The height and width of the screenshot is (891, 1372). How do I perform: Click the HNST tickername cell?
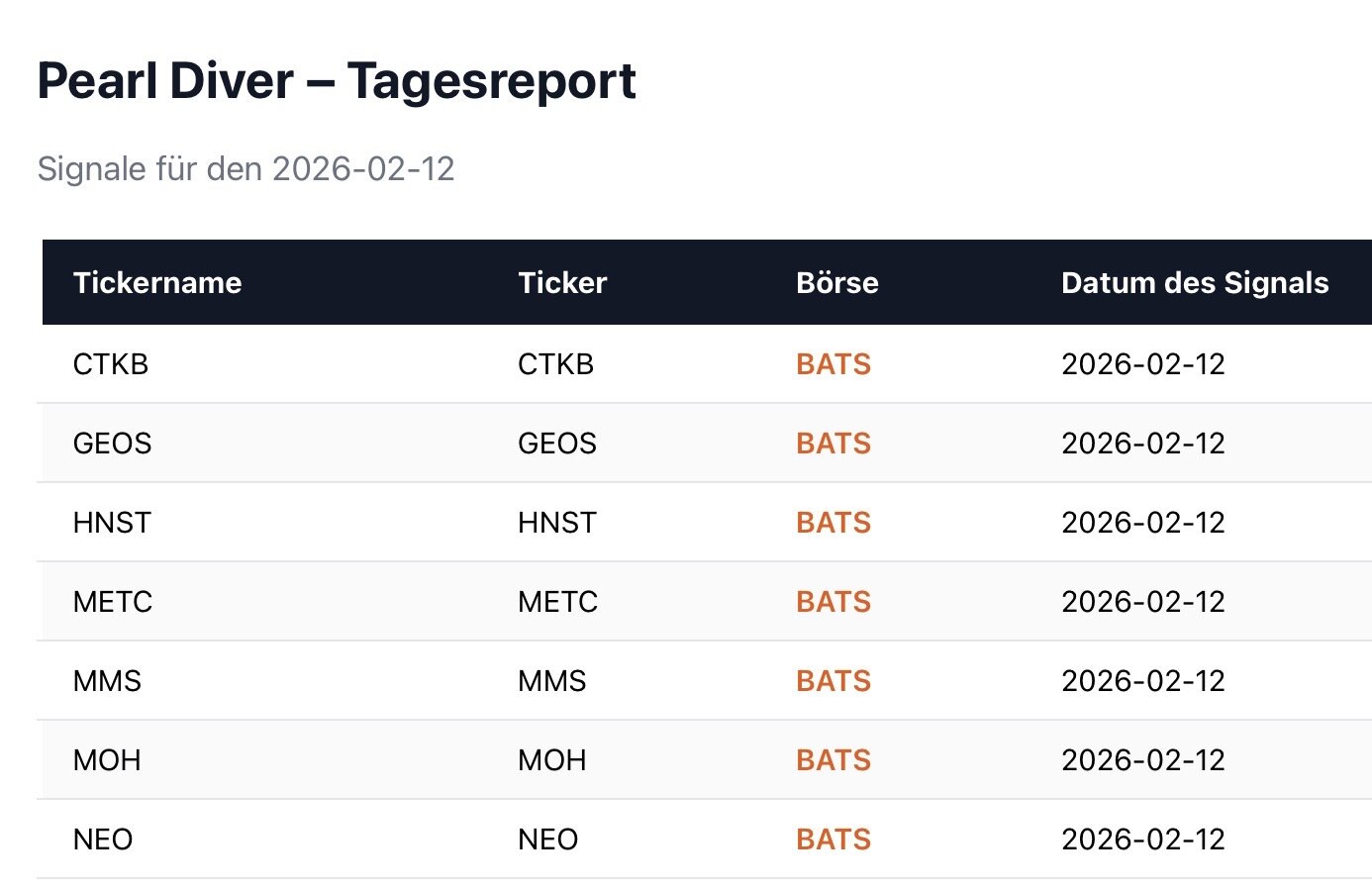[112, 523]
